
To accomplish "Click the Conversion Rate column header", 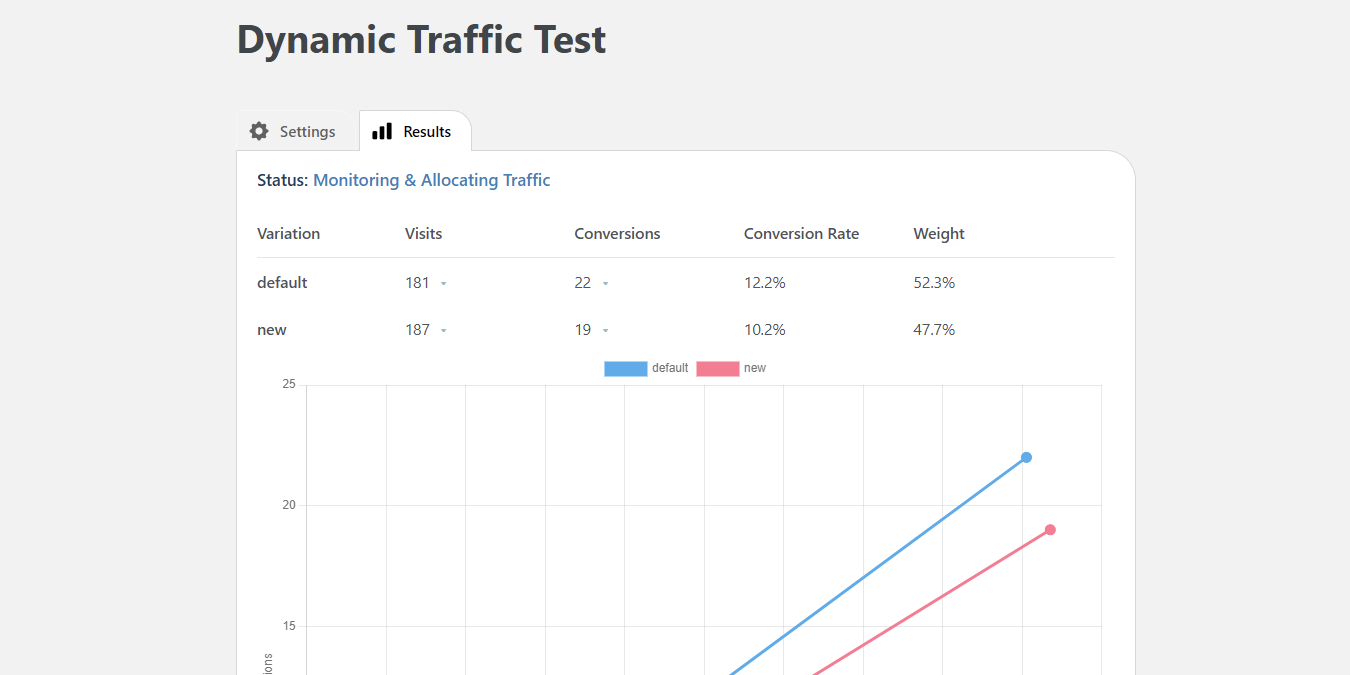I will (x=801, y=233).
